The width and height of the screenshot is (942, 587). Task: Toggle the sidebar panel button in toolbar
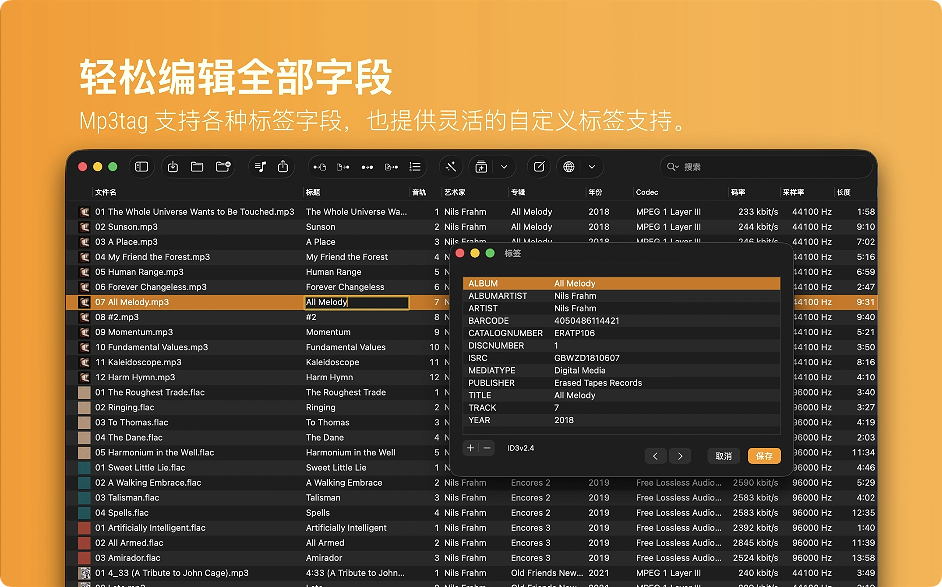click(x=142, y=167)
